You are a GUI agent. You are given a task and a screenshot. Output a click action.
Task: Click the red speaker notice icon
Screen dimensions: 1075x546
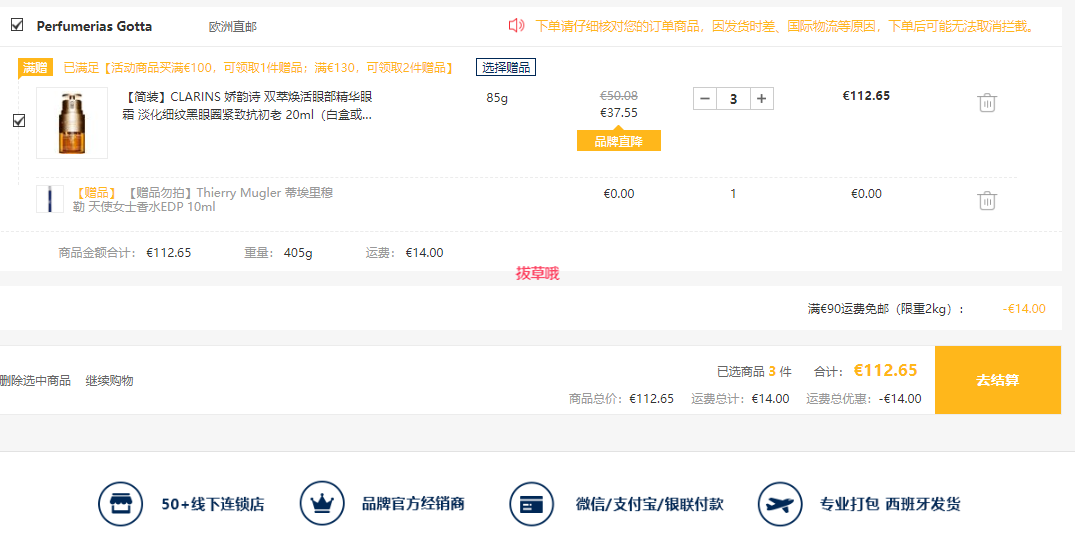516,26
